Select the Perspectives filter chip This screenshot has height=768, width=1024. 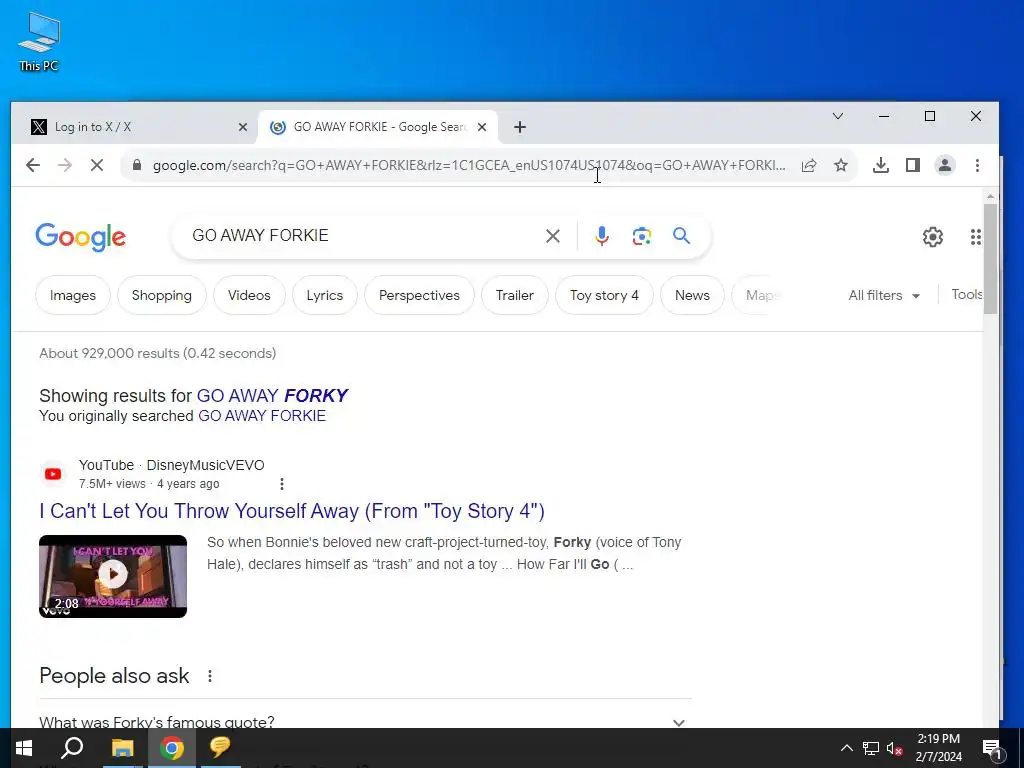click(x=419, y=295)
